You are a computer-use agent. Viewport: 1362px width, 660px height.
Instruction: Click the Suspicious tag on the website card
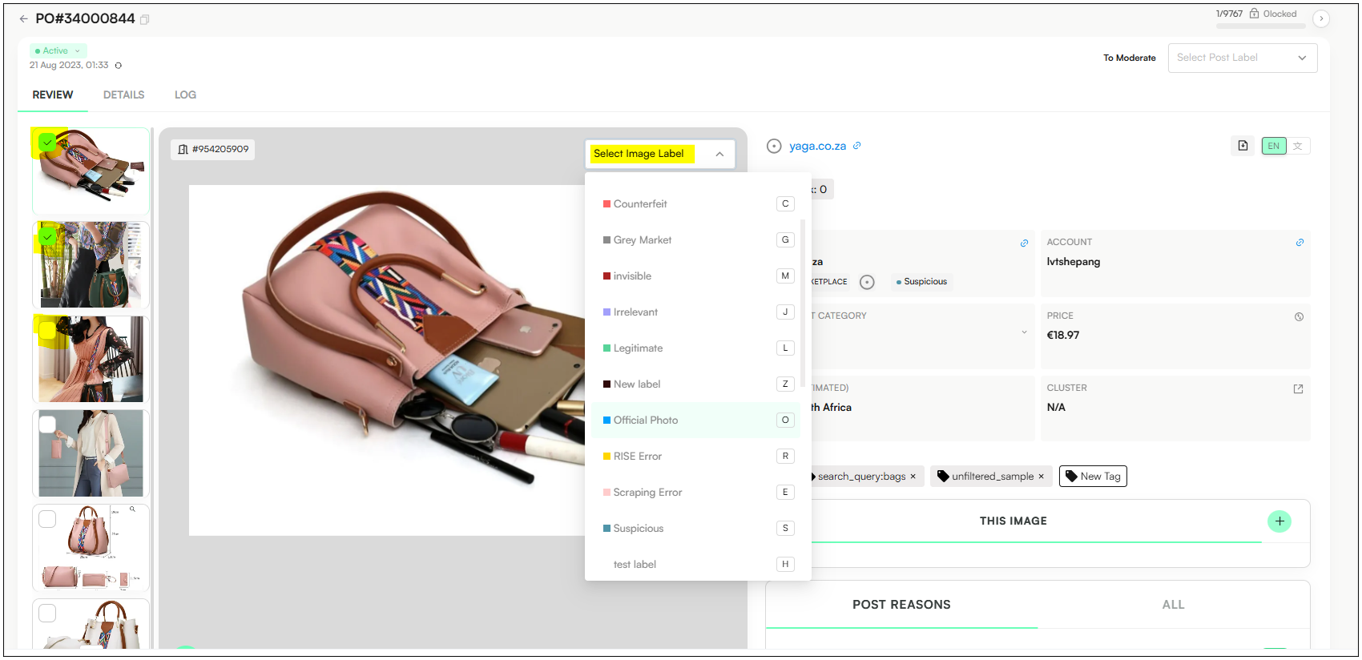922,282
